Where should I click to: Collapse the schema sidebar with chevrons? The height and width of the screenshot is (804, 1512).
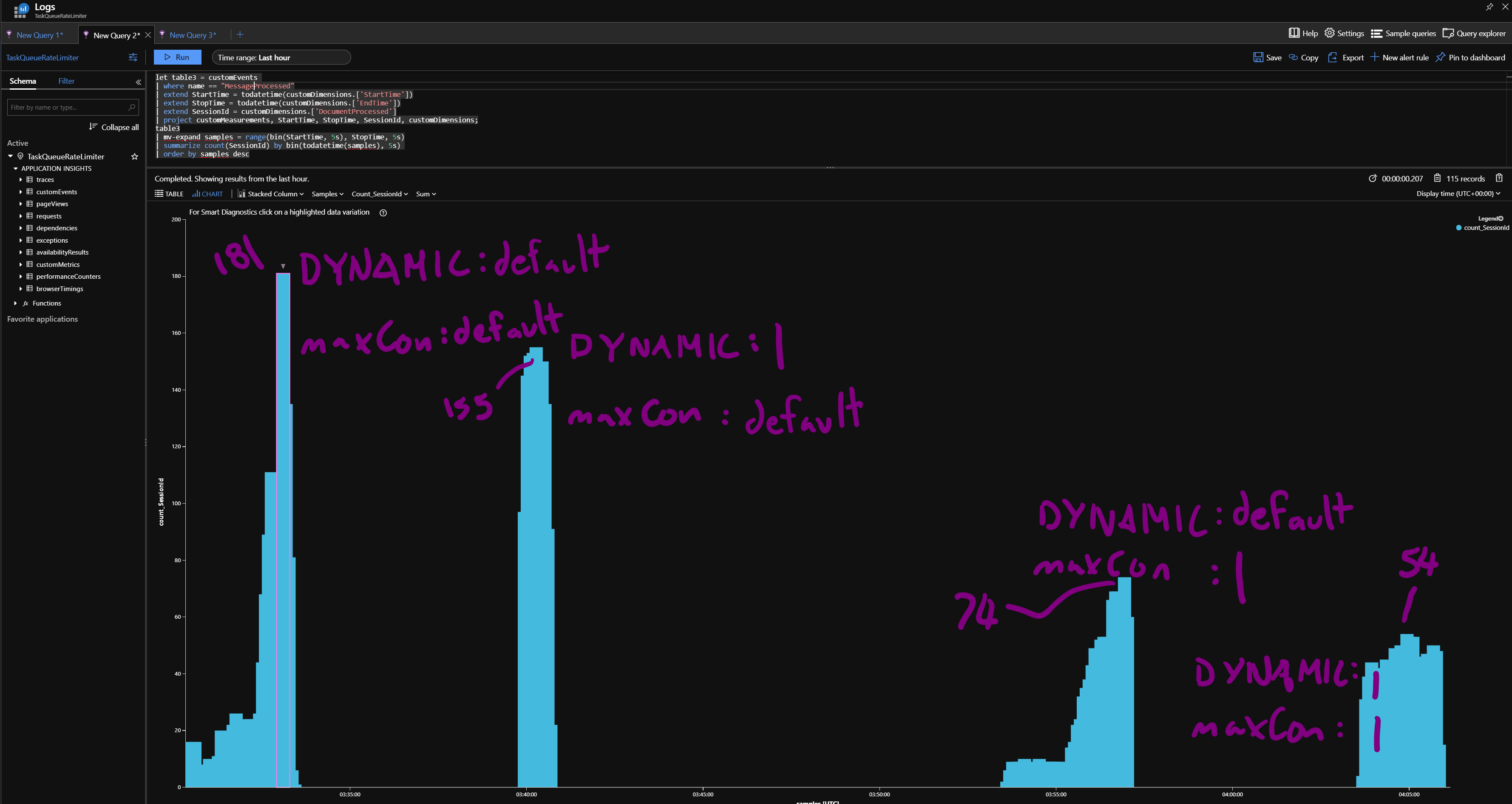click(139, 82)
